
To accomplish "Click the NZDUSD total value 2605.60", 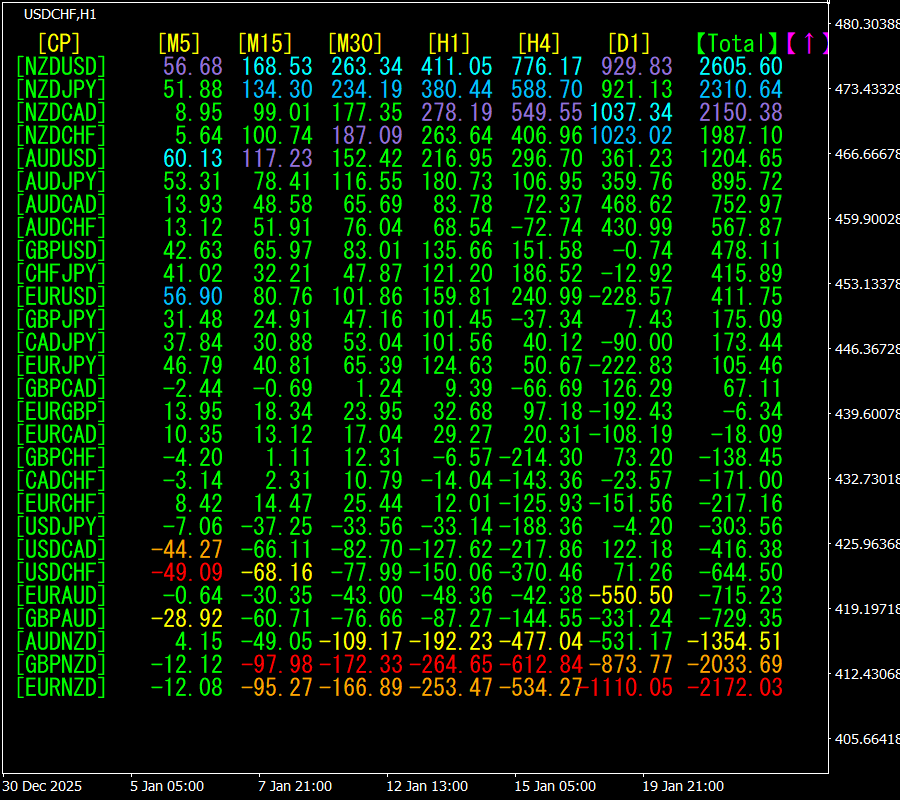I will (x=741, y=67).
